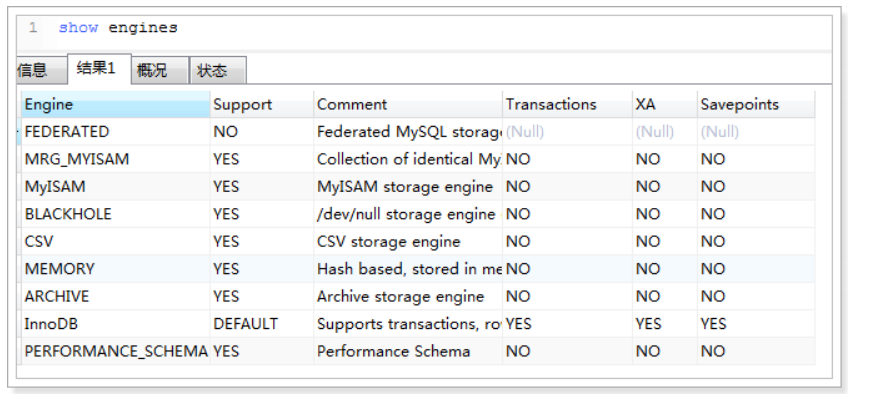874x400 pixels.
Task: Select the InnoDB engine cell
Action: (116, 324)
